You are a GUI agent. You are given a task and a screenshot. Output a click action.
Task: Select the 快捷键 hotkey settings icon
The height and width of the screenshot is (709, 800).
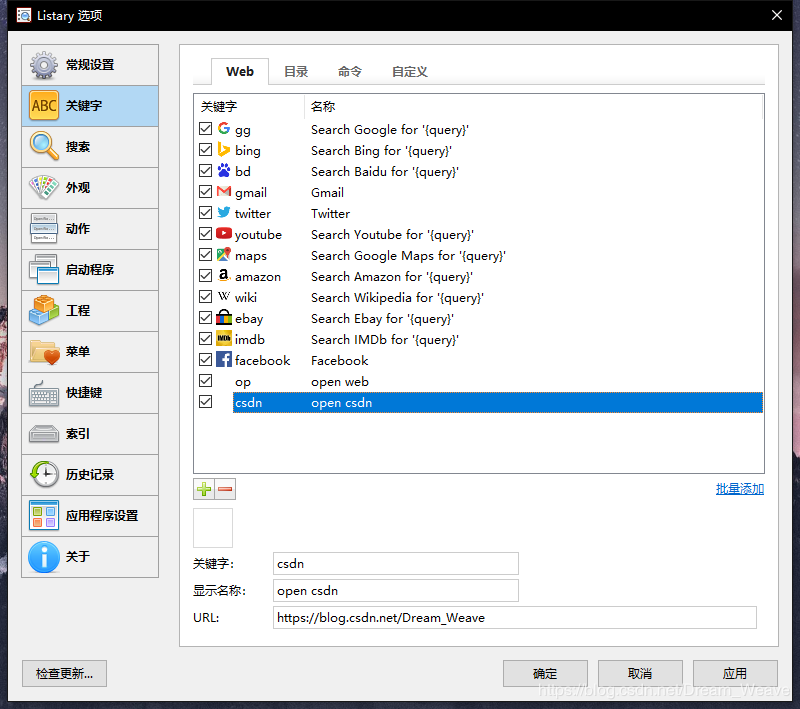pos(89,392)
